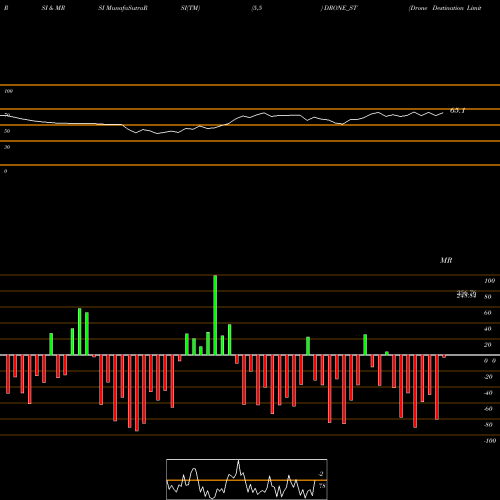500x500 pixels.
Task: Click the overlapping '248.54' price value label
Action: click(466, 295)
